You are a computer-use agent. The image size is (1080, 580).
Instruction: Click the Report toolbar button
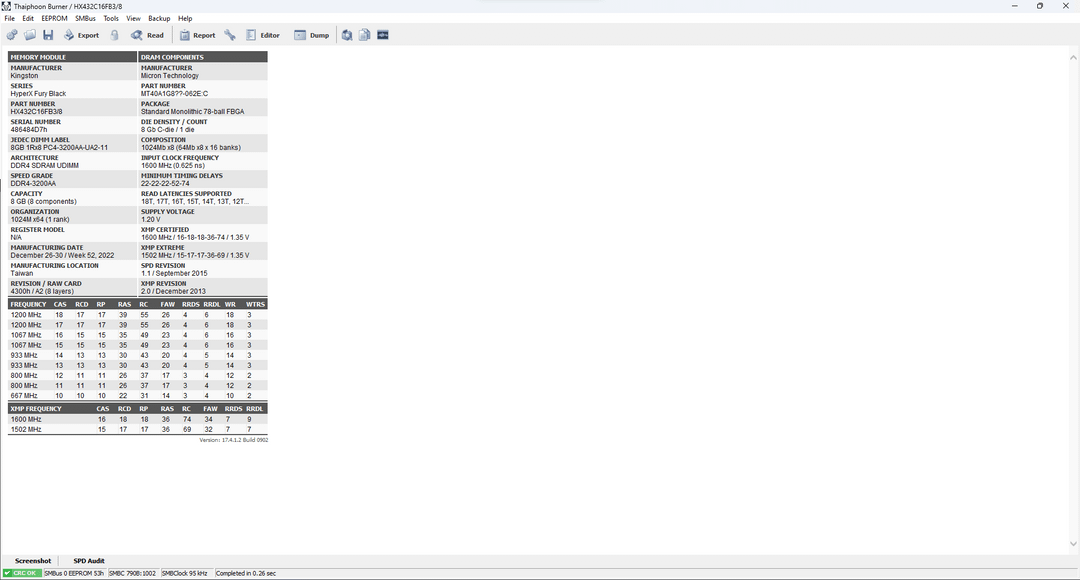[x=198, y=35]
